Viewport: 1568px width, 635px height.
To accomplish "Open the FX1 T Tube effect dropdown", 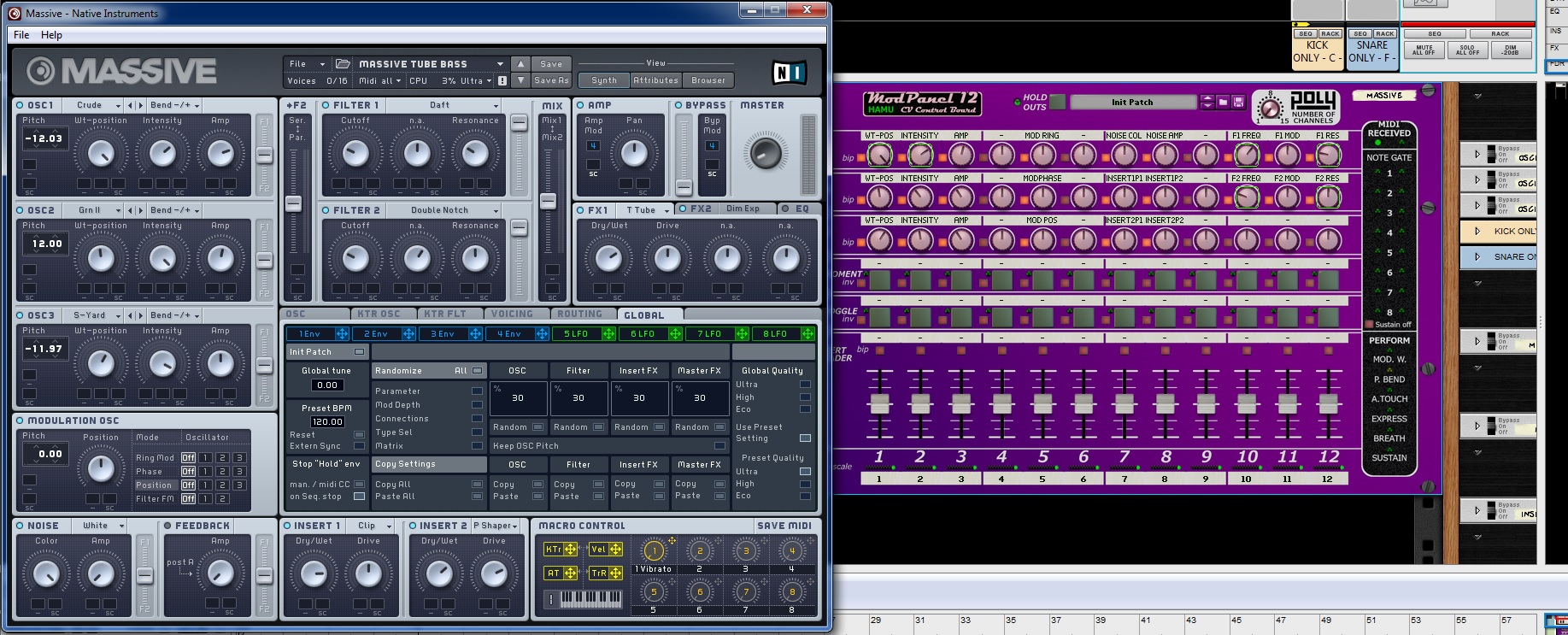I will coord(647,209).
